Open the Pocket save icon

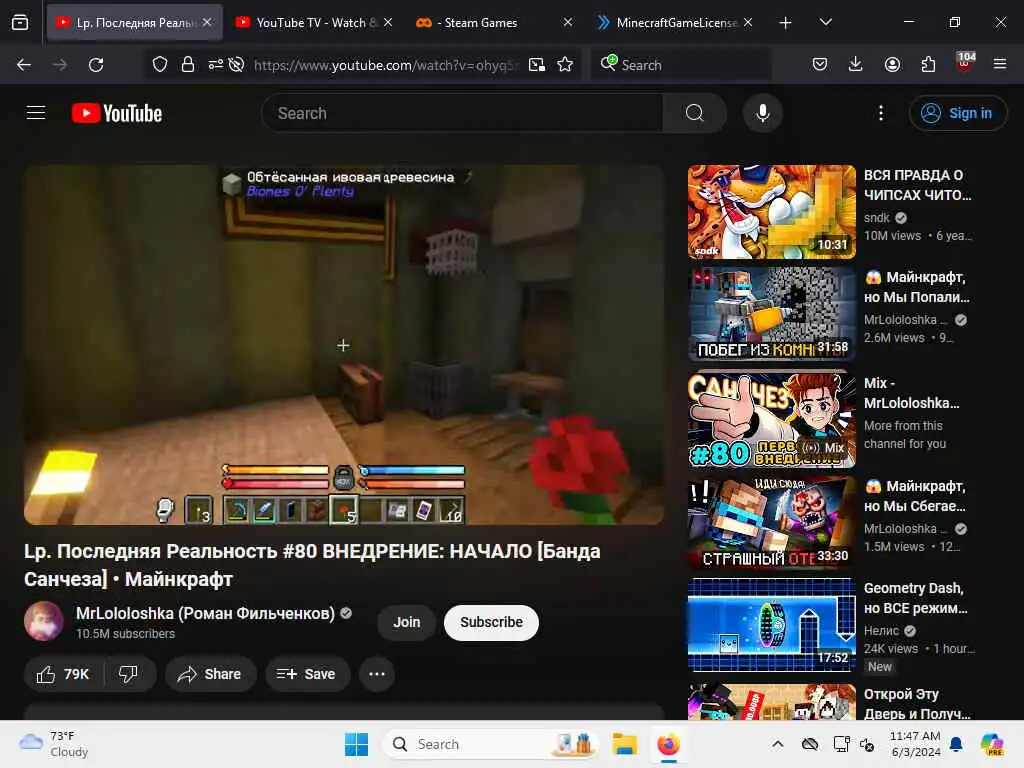820,64
